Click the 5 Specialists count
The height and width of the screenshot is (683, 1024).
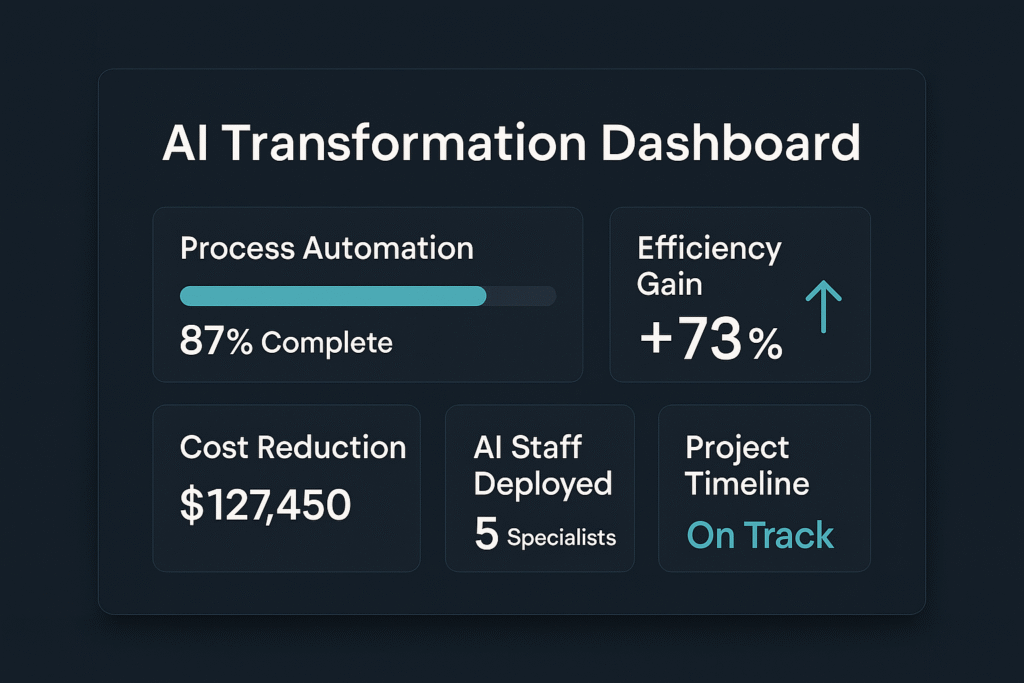click(x=545, y=534)
